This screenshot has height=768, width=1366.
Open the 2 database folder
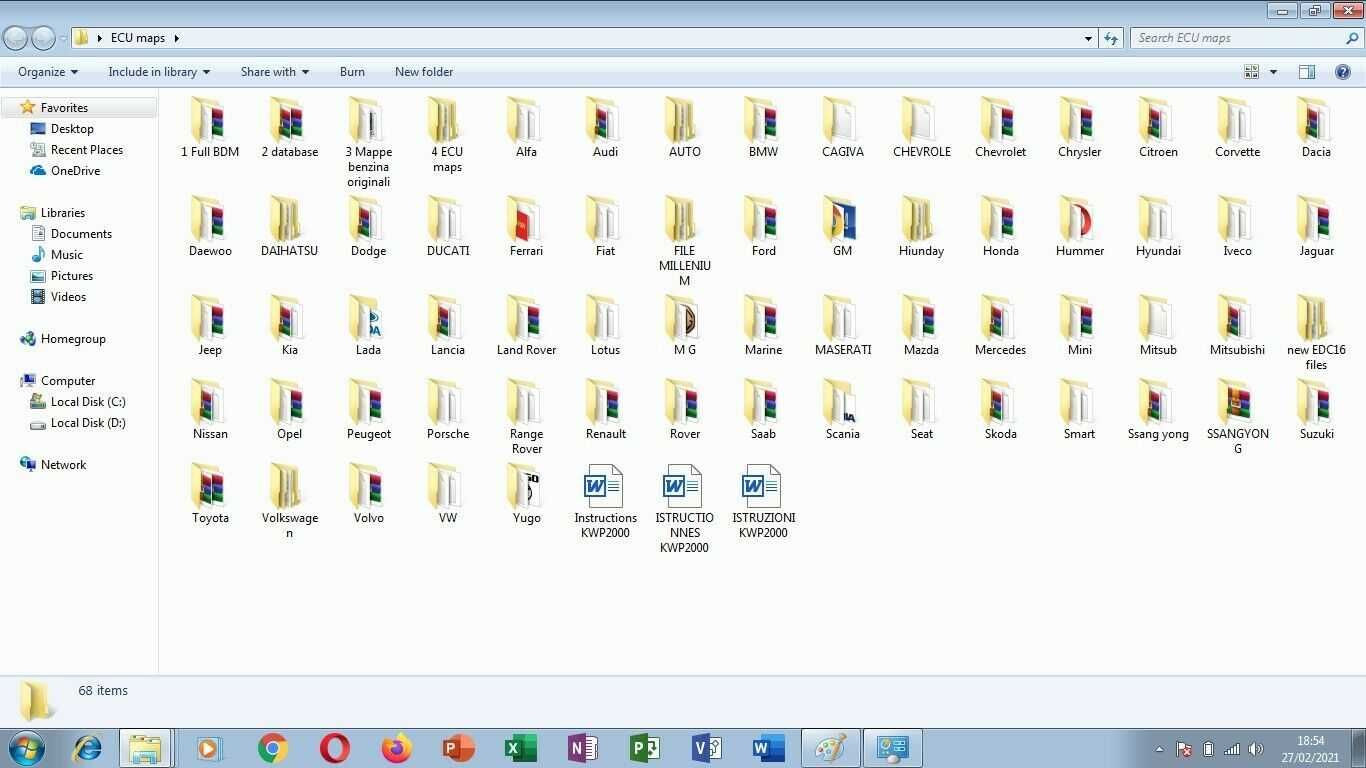tap(289, 127)
